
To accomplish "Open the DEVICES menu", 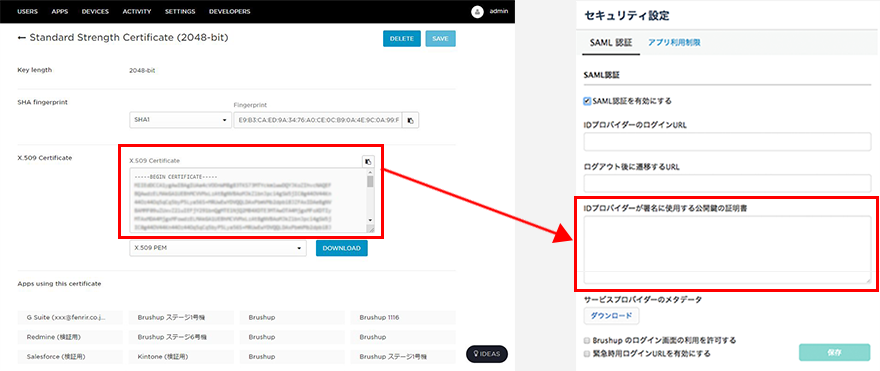I will [x=95, y=11].
